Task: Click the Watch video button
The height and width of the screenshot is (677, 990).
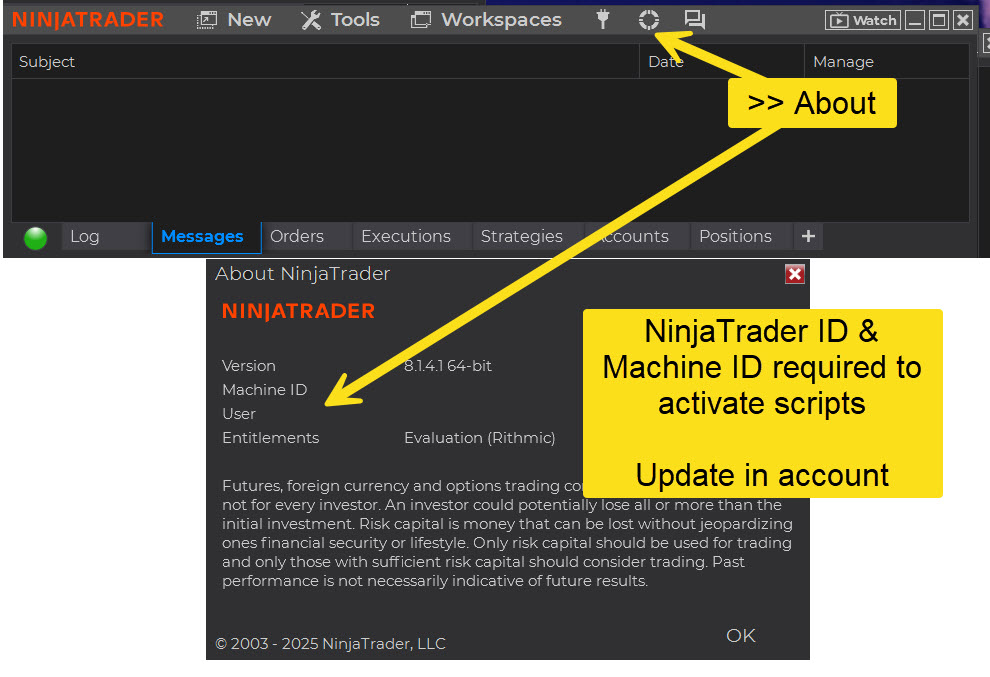Action: [x=862, y=20]
